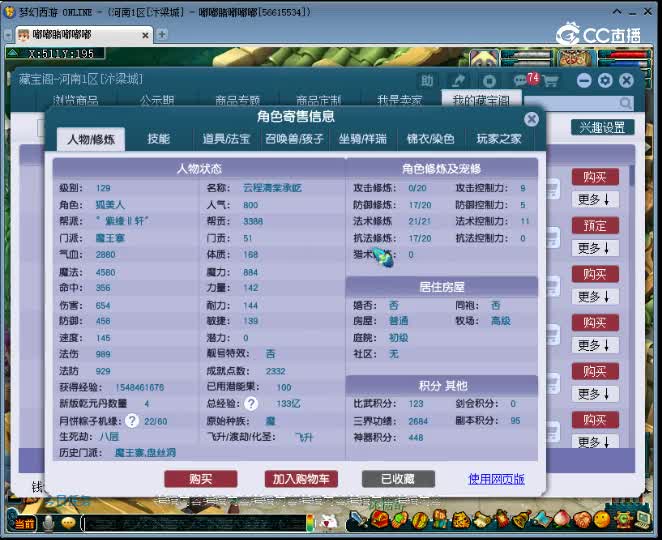Click the red 购买 button in dialog footer
662x540 pixels.
click(x=201, y=479)
